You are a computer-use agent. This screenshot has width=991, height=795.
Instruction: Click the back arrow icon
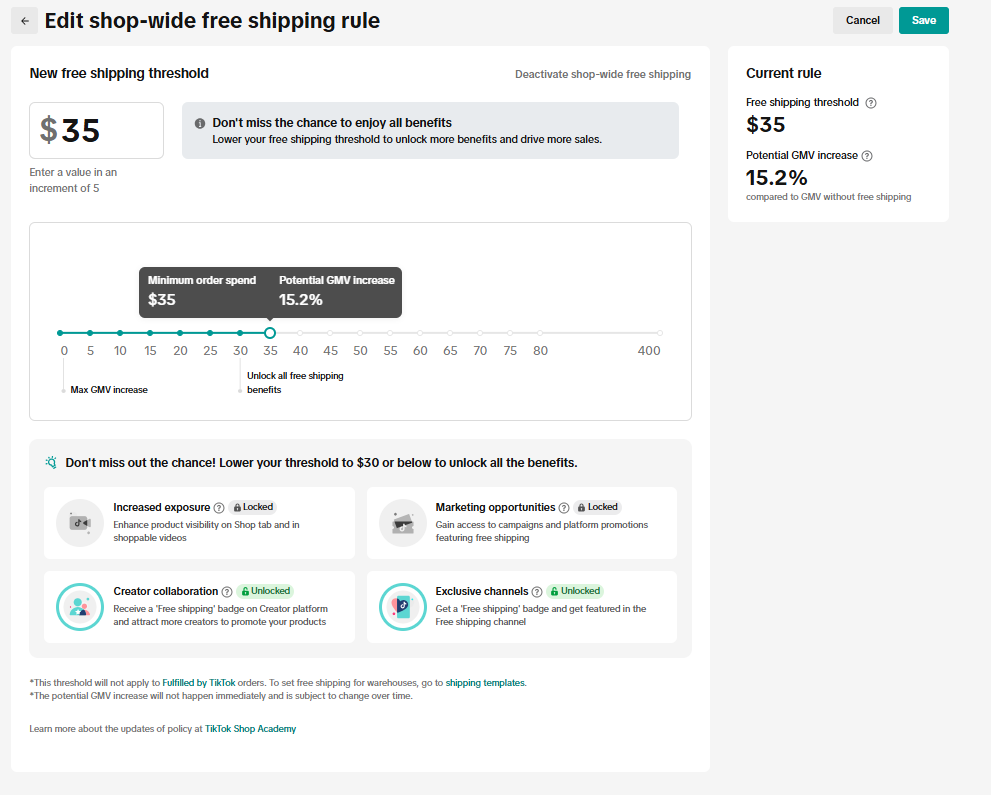pyautogui.click(x=25, y=21)
